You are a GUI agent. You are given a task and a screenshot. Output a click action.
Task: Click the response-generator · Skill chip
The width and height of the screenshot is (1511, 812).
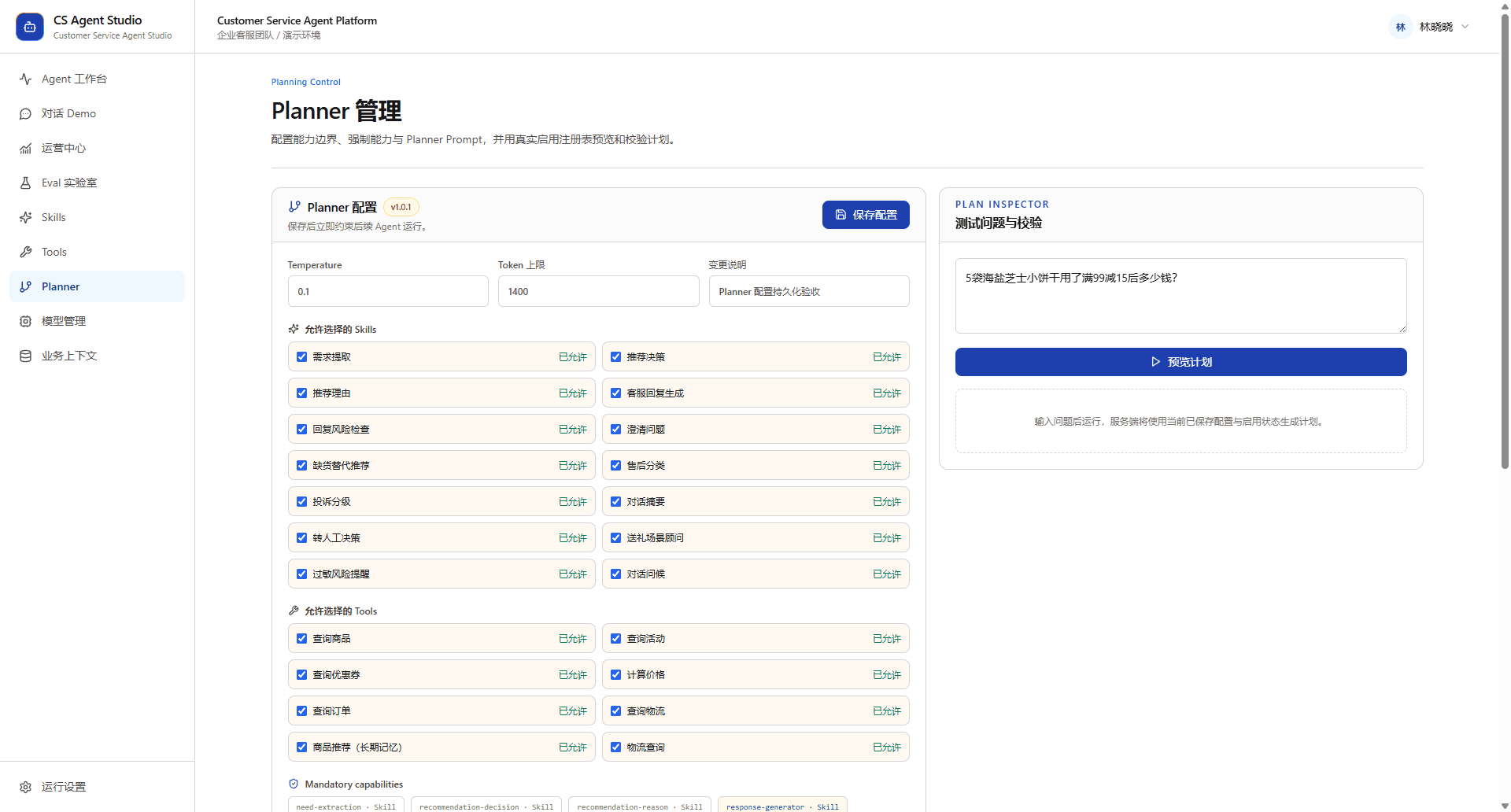[x=782, y=806]
